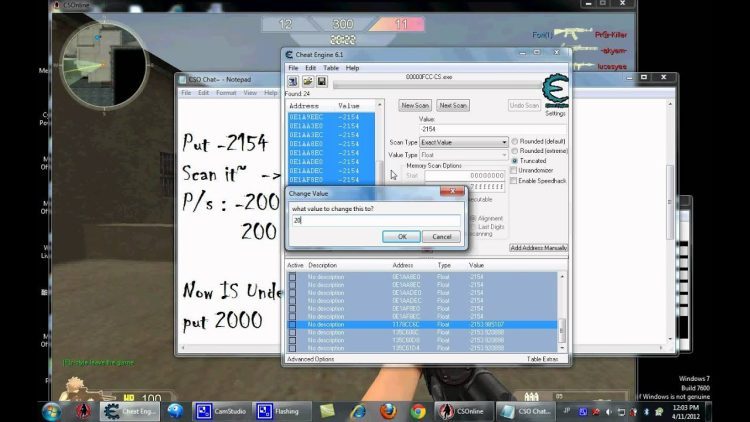Image resolution: width=750 pixels, height=422 pixels.
Task: Click the Next Scan button
Action: click(x=453, y=105)
